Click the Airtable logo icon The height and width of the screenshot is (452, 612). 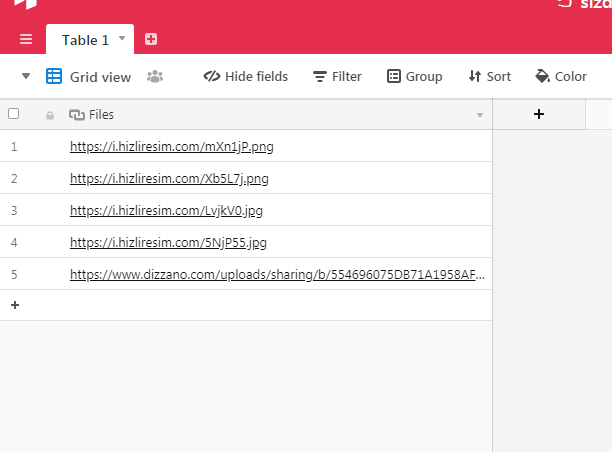pos(26,4)
